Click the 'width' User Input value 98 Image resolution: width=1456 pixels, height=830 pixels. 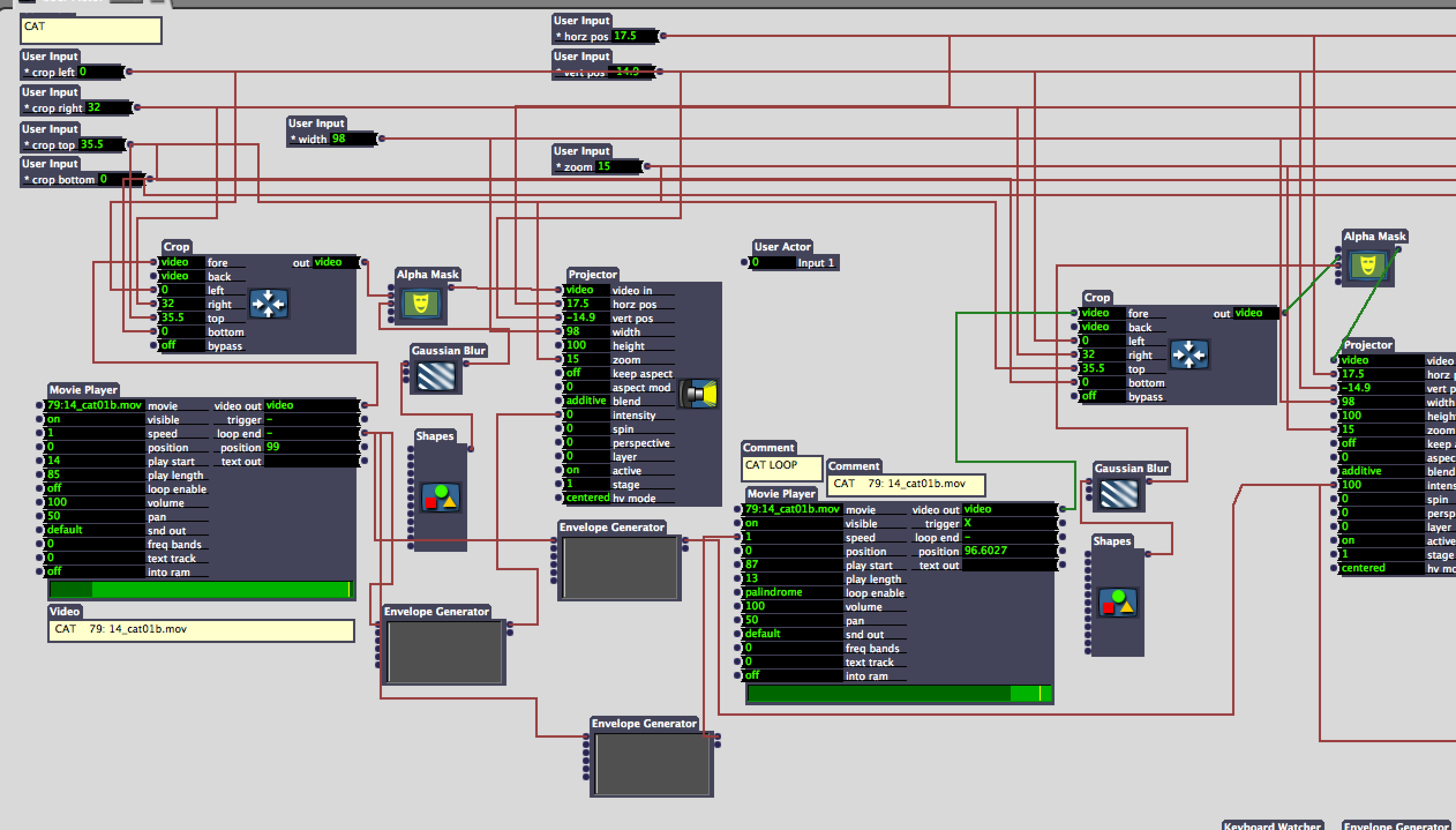(353, 139)
